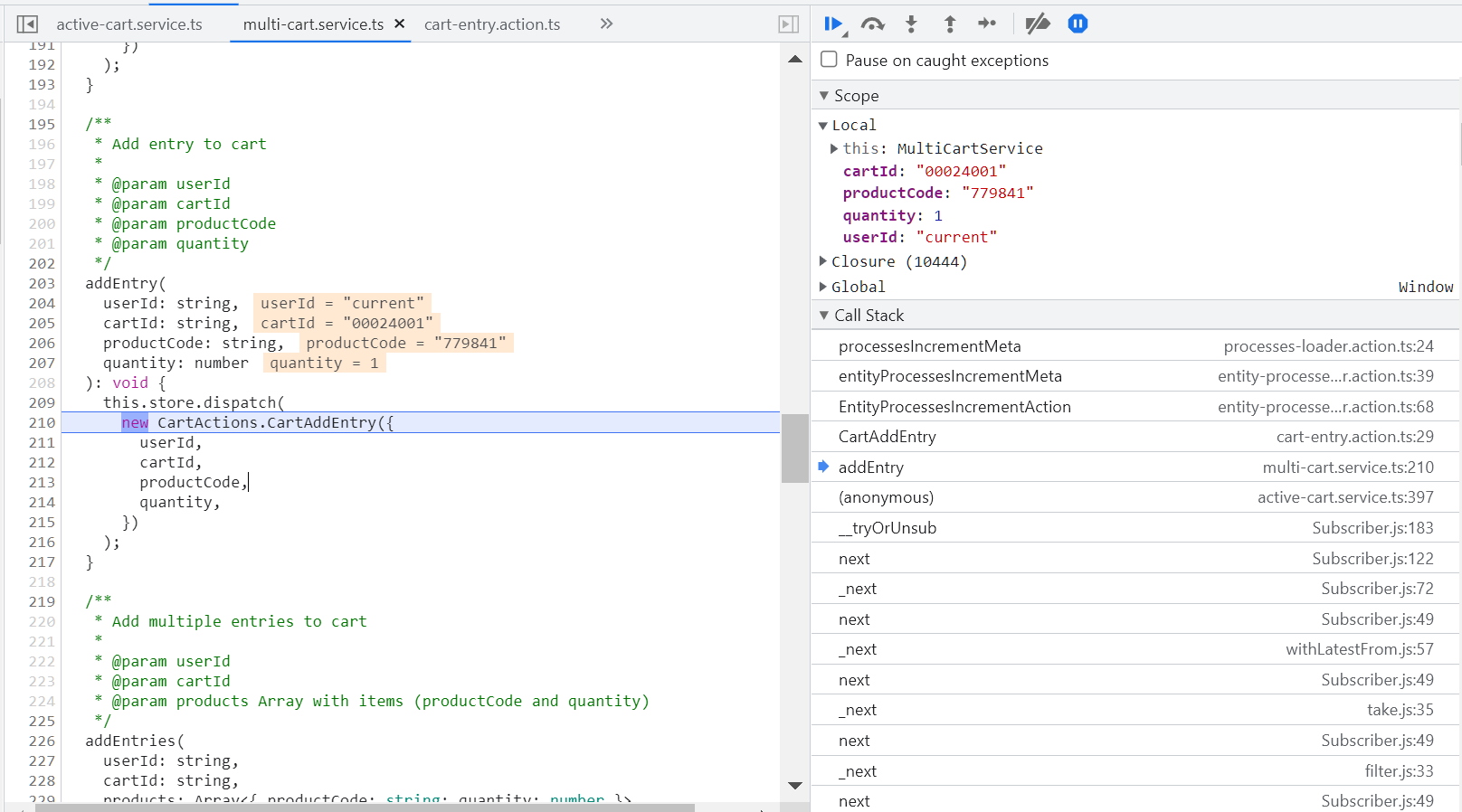Open take.js:35 source link
Screen dimensions: 1462x812
(x=1400, y=710)
